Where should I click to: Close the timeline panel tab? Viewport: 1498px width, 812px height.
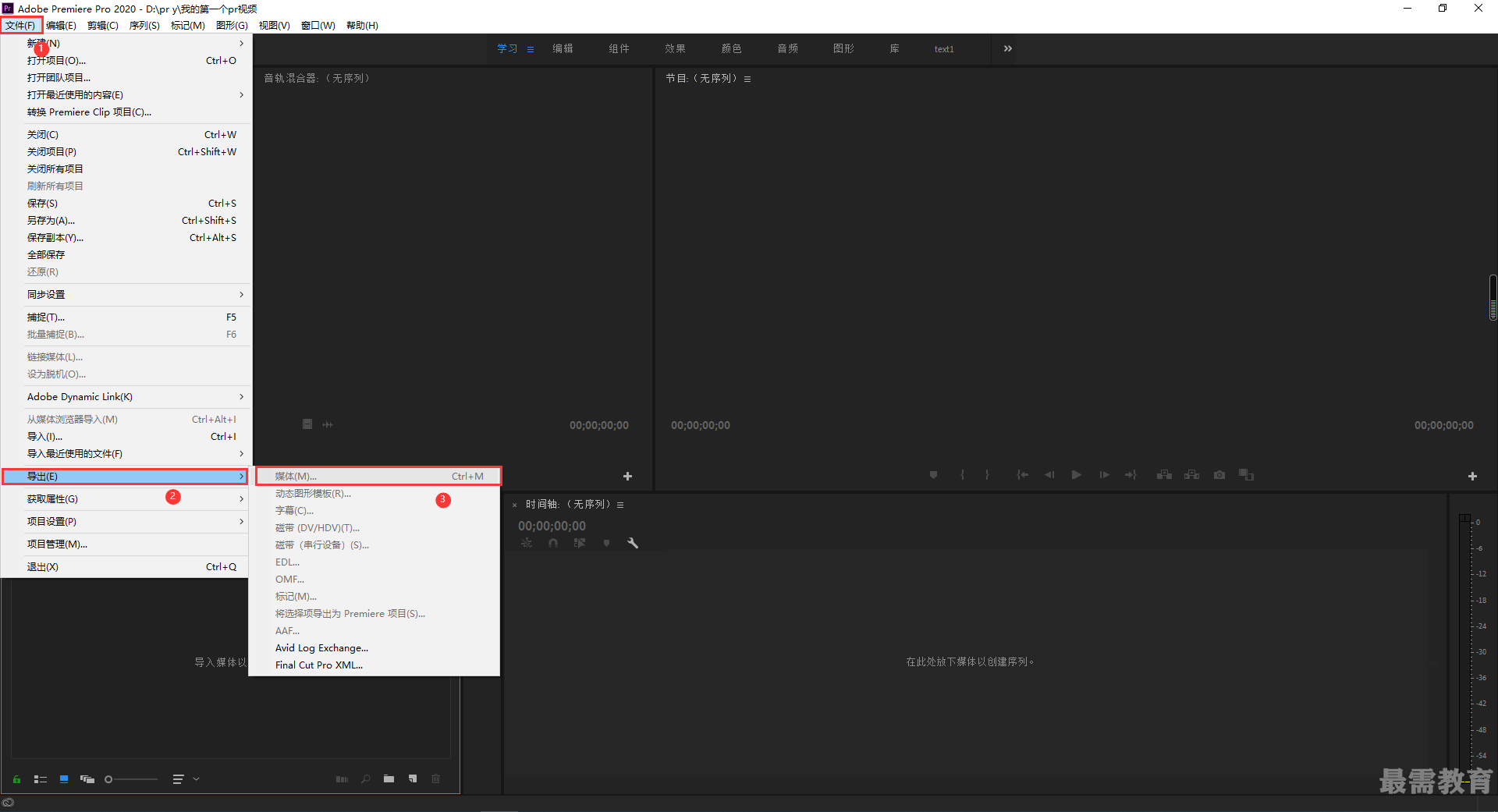514,505
